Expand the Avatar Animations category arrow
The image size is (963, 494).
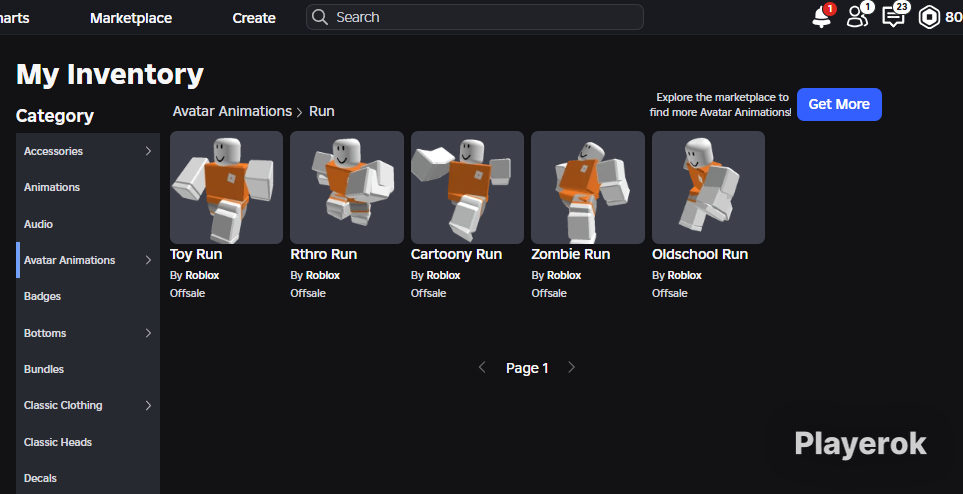pyautogui.click(x=148, y=260)
